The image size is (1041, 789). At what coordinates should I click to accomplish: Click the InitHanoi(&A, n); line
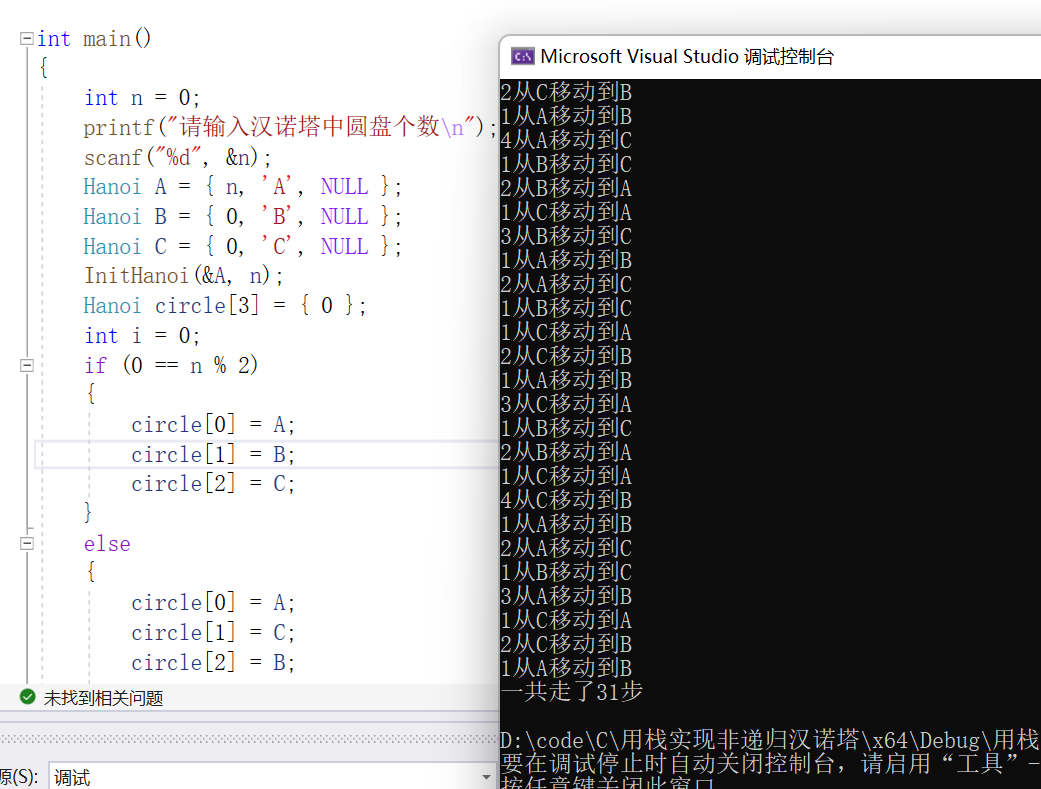tap(183, 276)
